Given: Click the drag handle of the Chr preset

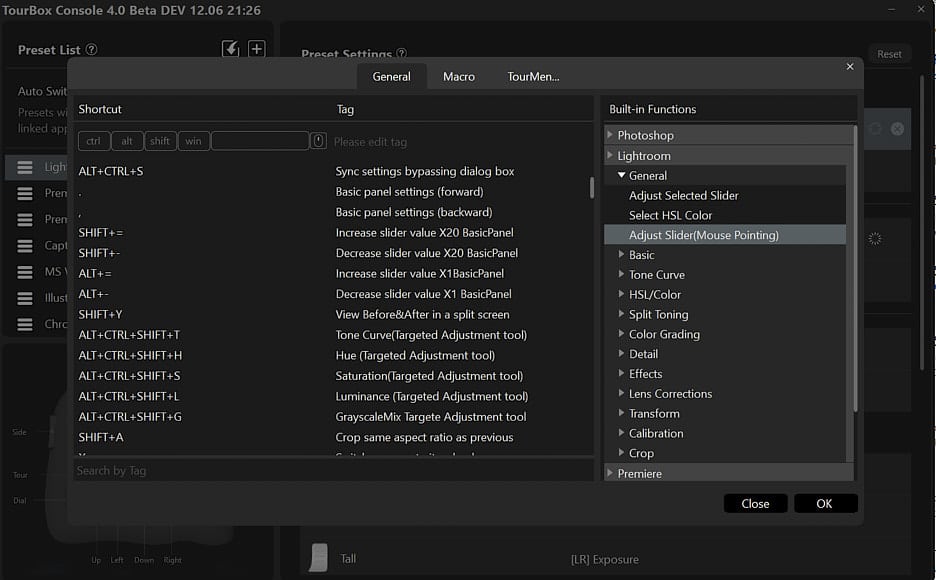Looking at the screenshot, I should [24, 324].
